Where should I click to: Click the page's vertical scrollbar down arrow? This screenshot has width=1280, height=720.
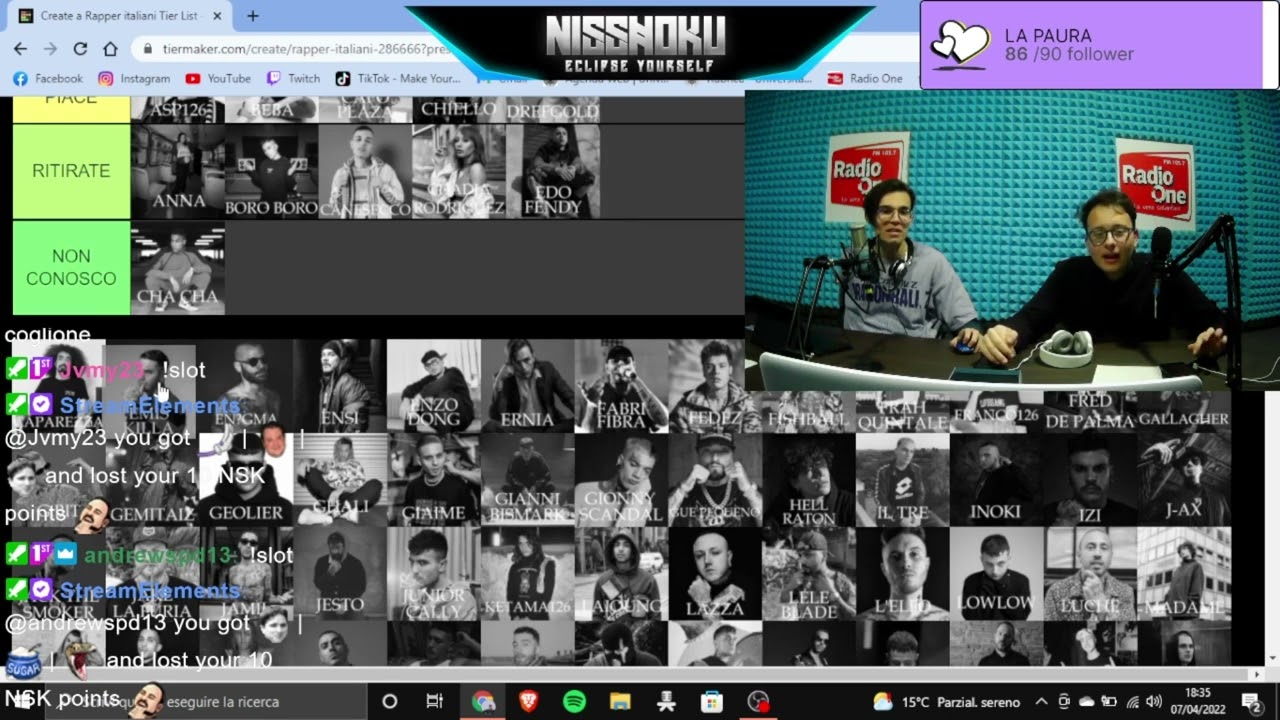click(x=1272, y=658)
